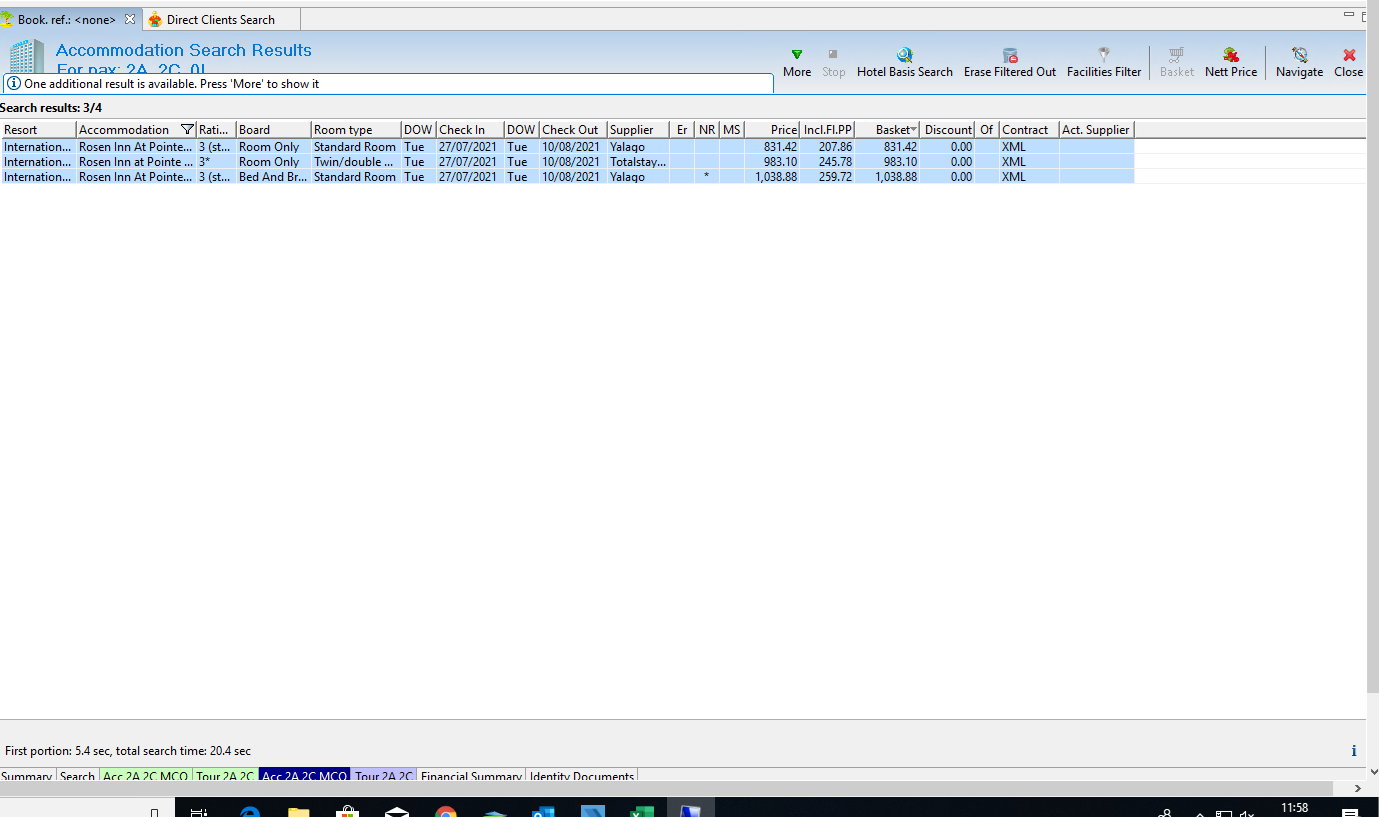Select the 831.42 price cell
The width and height of the screenshot is (1379, 817).
(772, 147)
